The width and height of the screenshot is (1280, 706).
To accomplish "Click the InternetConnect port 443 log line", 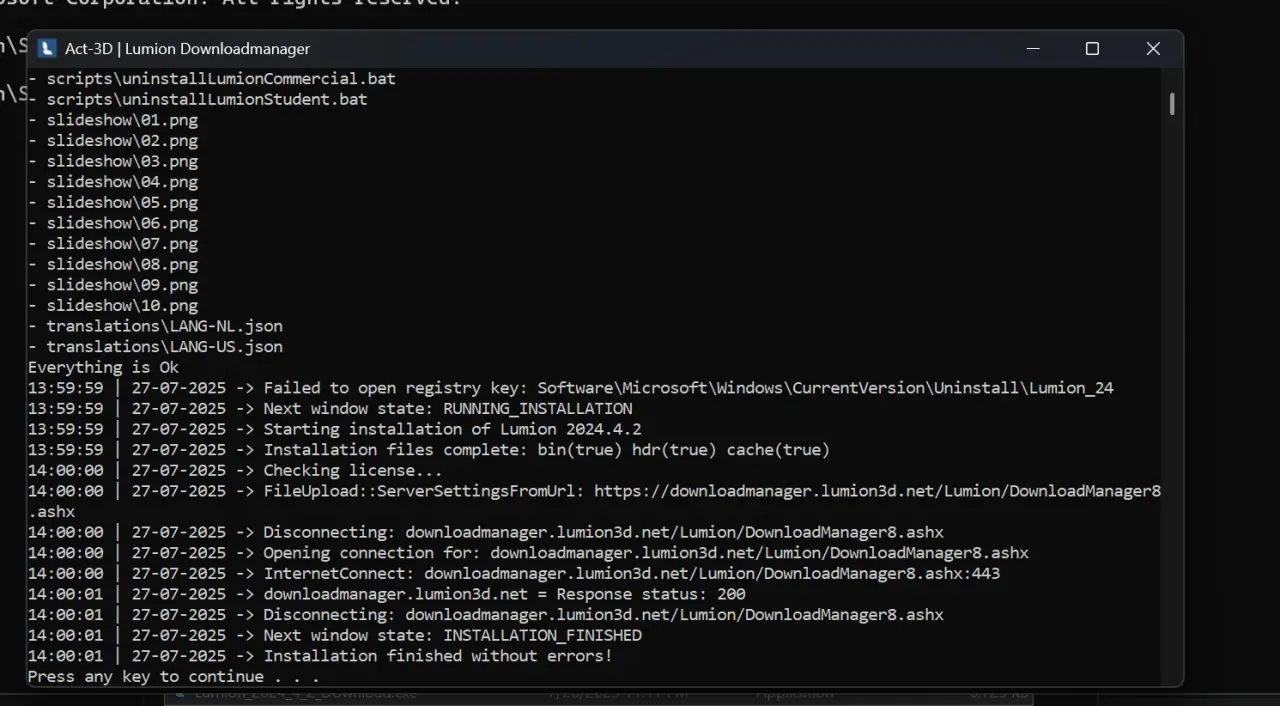I will (514, 574).
